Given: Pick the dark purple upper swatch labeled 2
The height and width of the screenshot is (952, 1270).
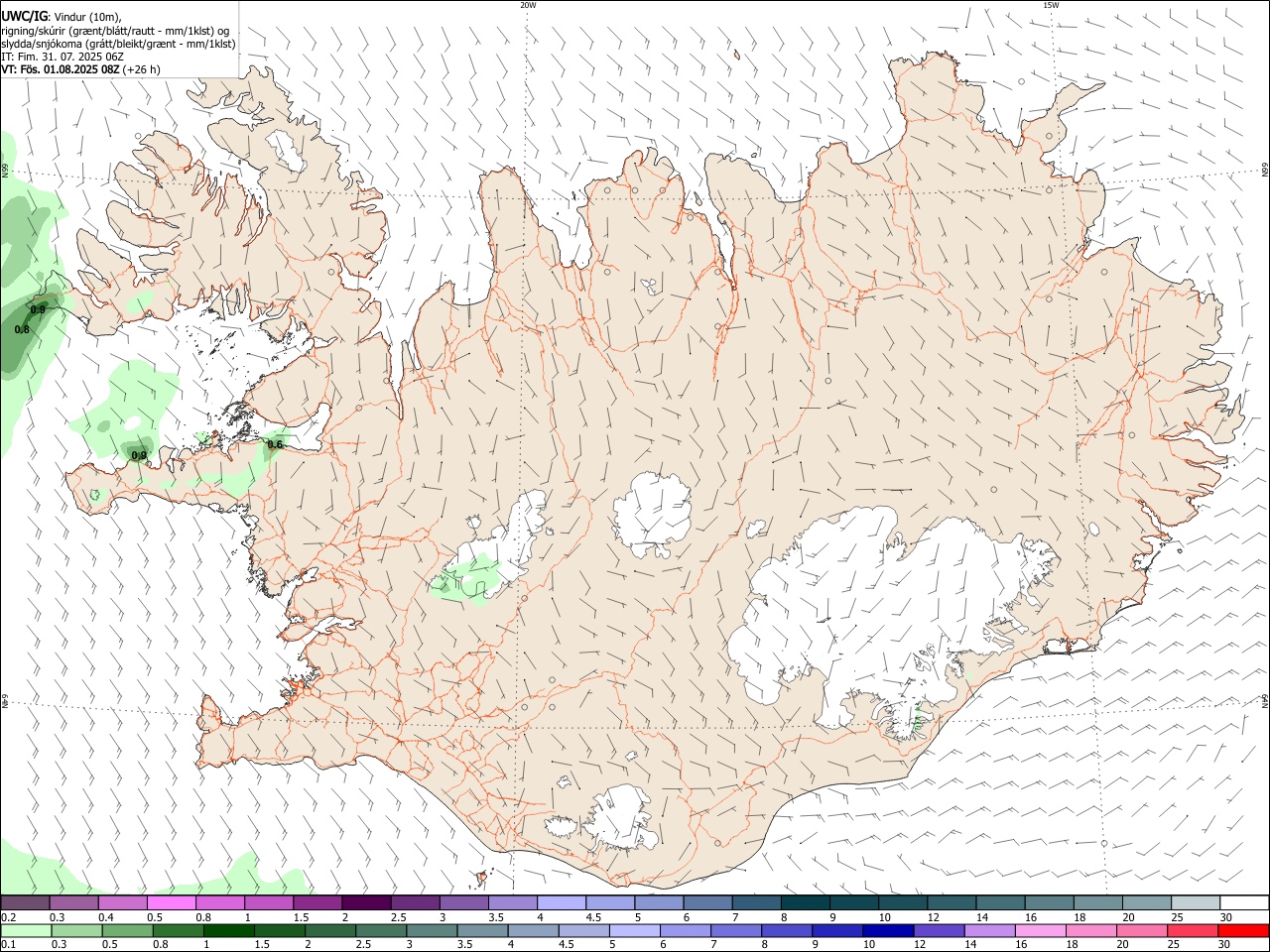Looking at the screenshot, I should coord(366,902).
